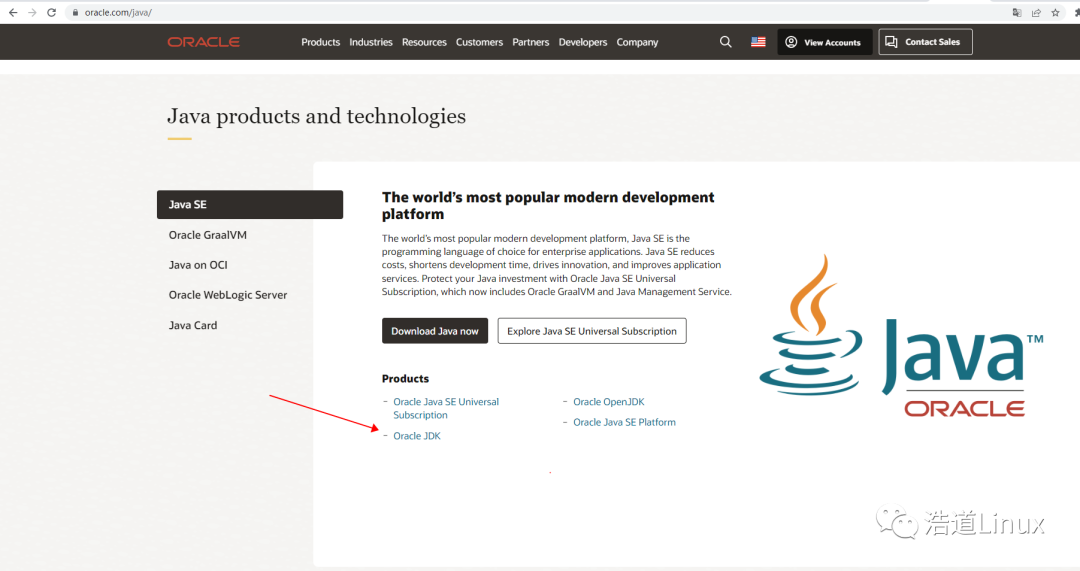Screen dimensions: 1080x571
Task: Open the Resources menu
Action: click(x=424, y=42)
